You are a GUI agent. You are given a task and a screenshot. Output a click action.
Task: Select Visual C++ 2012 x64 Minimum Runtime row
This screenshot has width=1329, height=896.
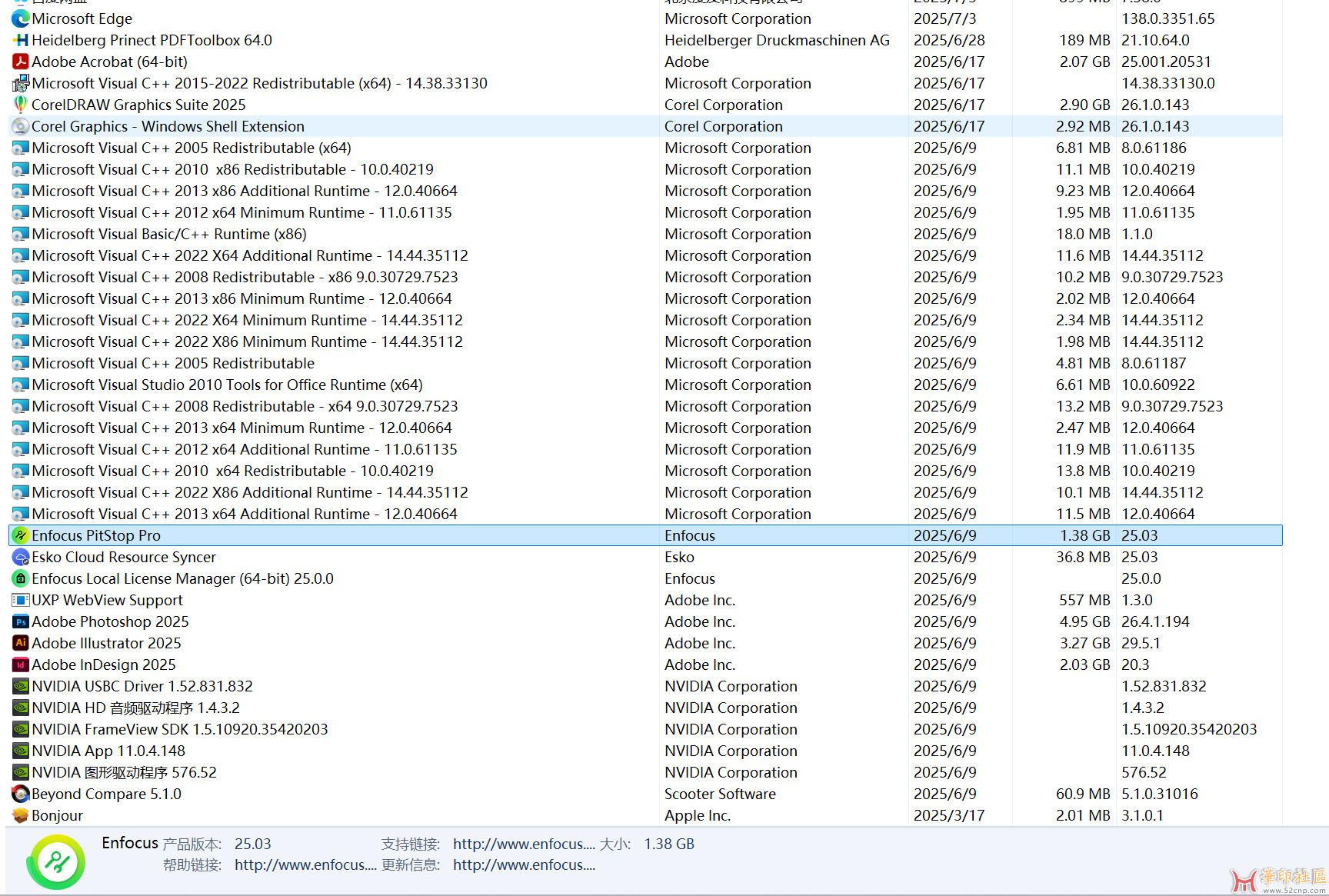(x=645, y=212)
